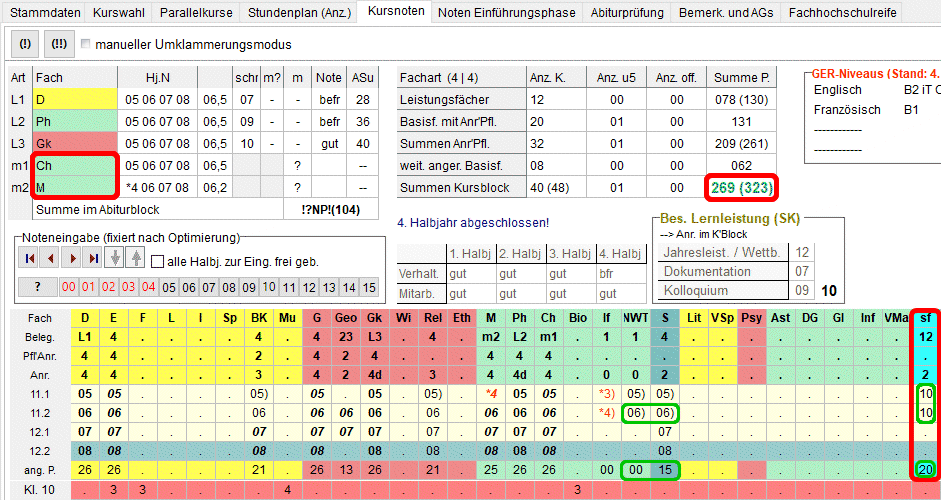Select the yellow D subject in row L1
The height and width of the screenshot is (500, 941).
click(75, 99)
